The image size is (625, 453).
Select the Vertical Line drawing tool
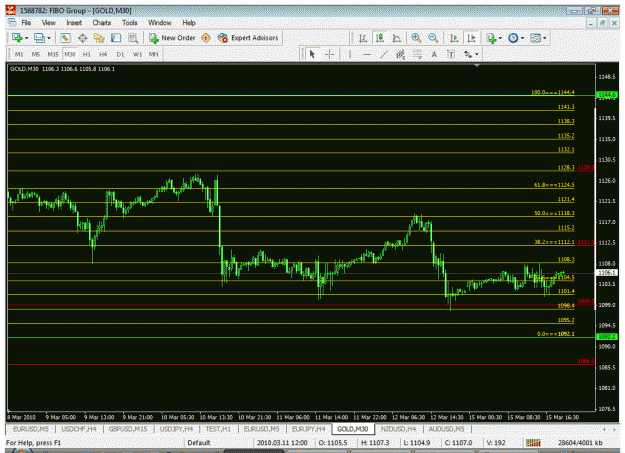point(350,54)
